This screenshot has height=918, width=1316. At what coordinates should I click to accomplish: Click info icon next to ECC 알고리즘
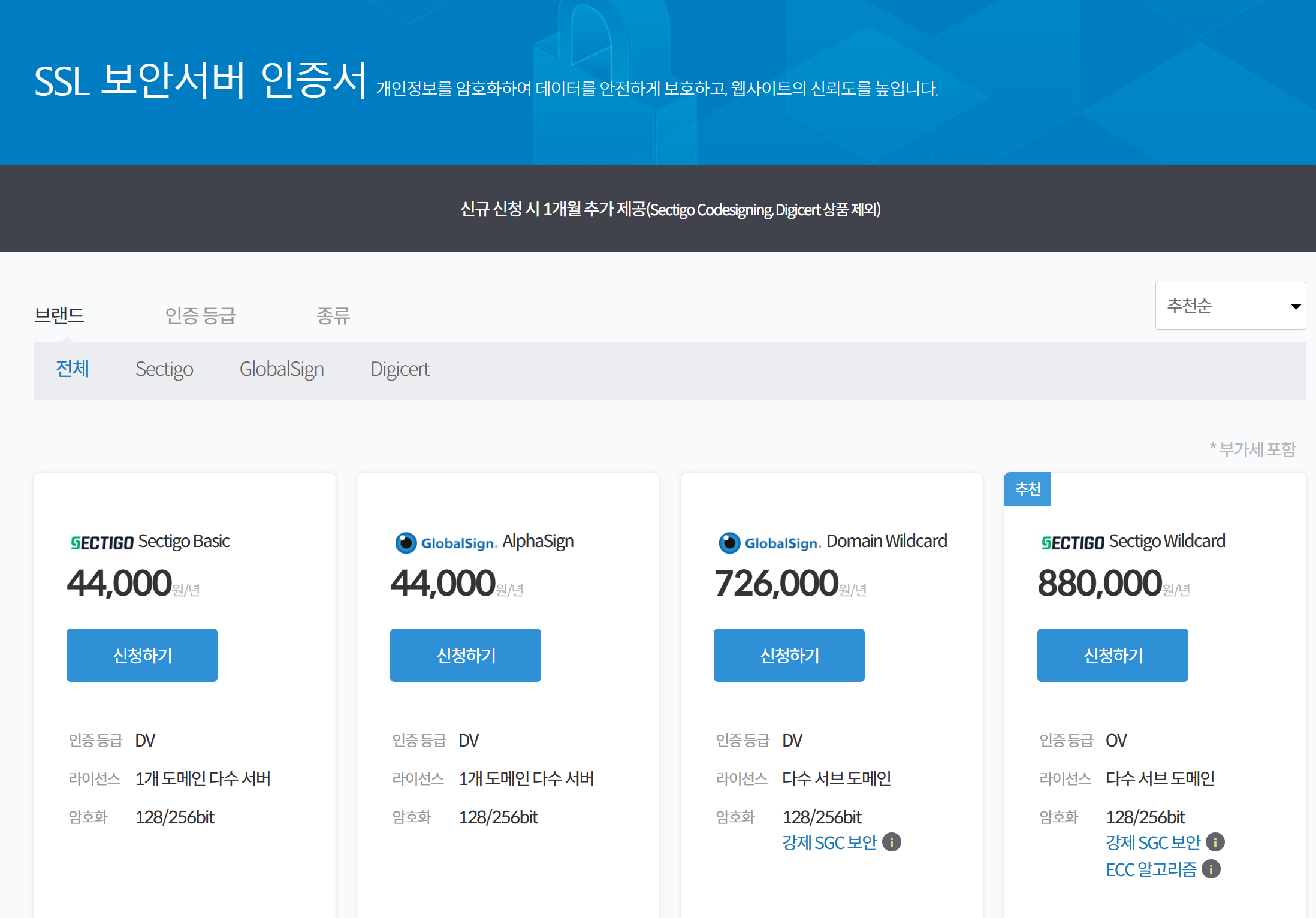(x=1211, y=869)
